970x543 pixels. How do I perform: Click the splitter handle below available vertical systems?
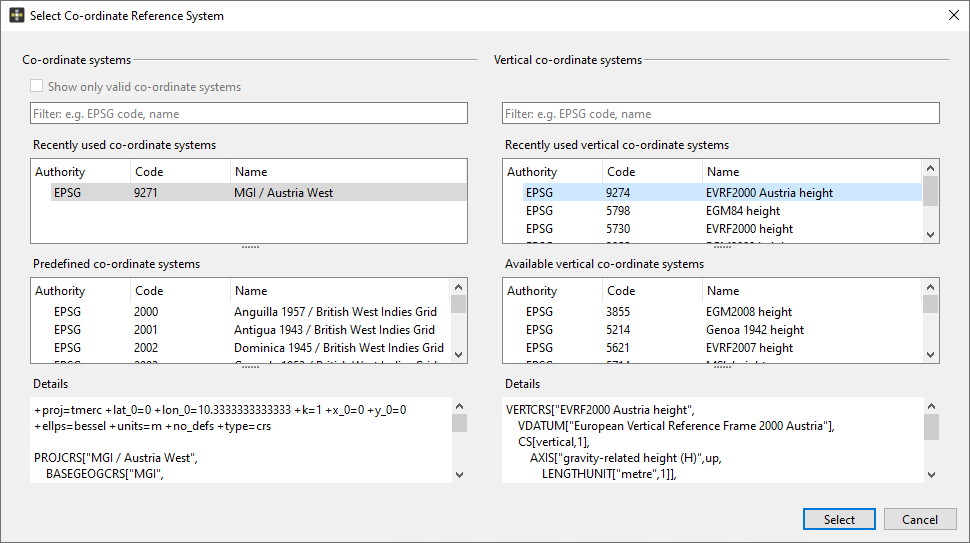[722, 367]
